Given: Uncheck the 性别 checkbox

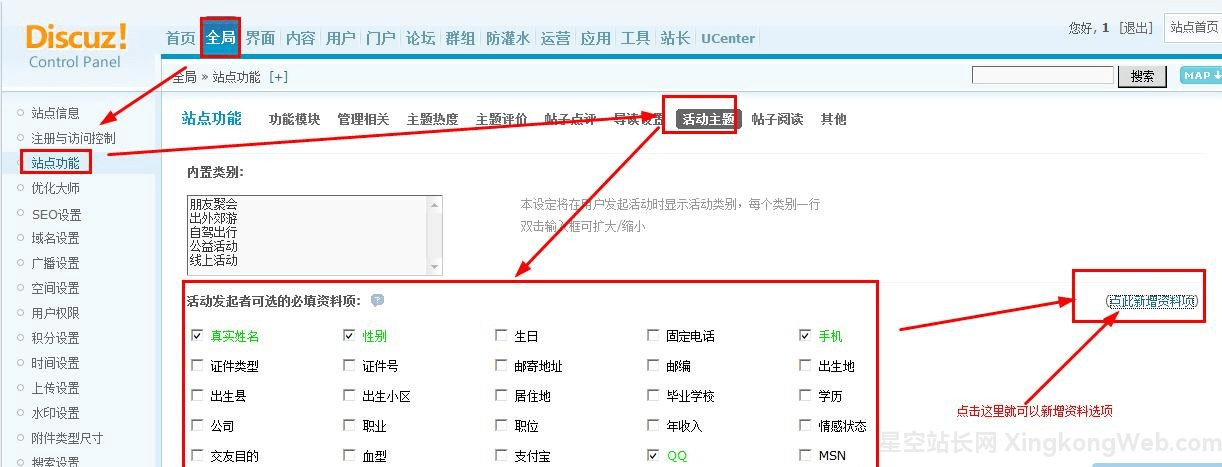Looking at the screenshot, I should pos(349,336).
